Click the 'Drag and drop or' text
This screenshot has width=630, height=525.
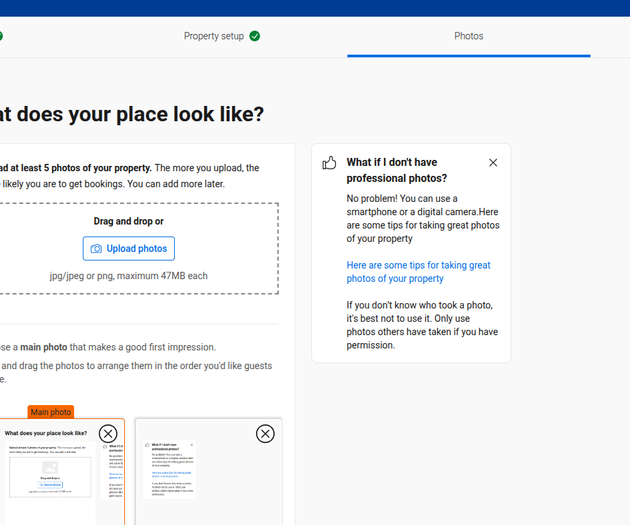tap(129, 221)
